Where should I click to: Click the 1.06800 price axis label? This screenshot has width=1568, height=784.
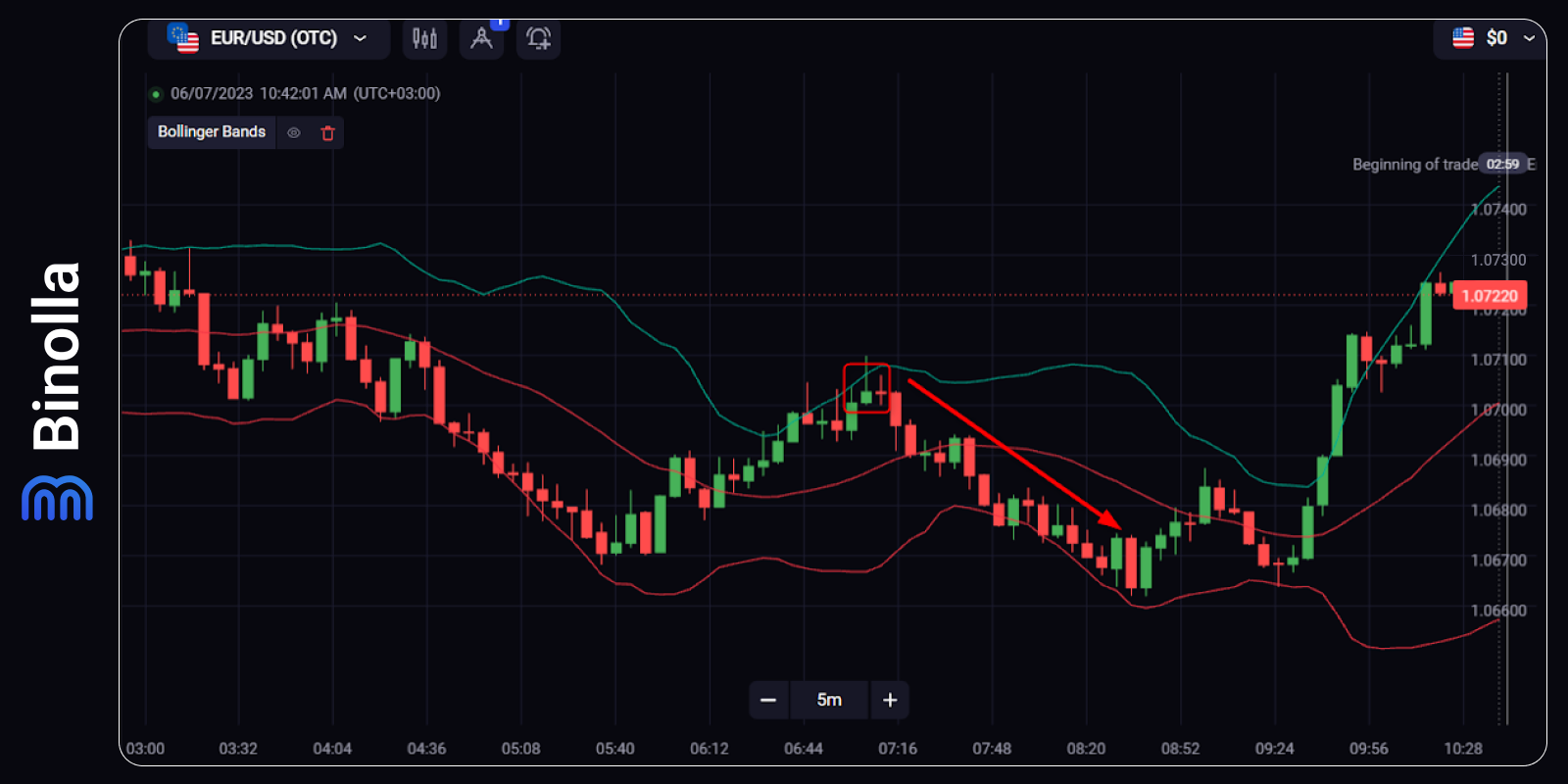pyautogui.click(x=1498, y=510)
